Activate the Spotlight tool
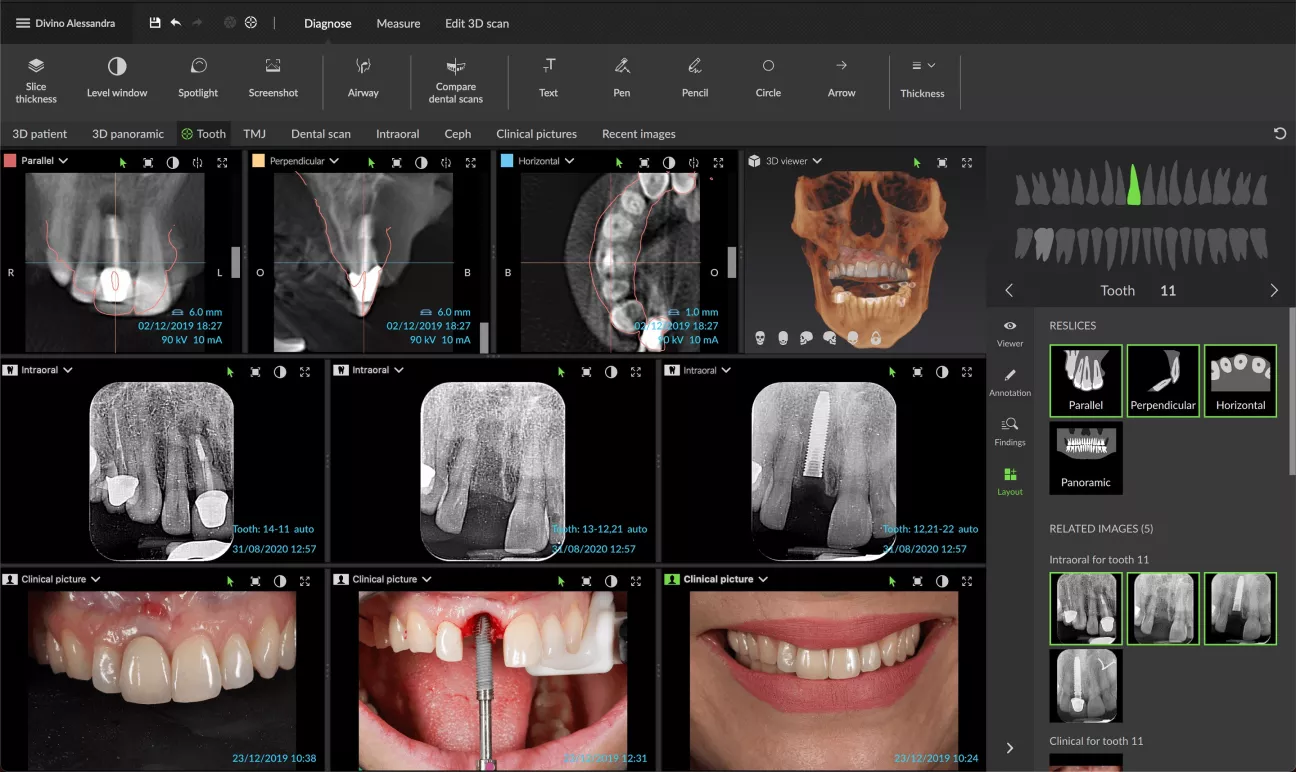Screen dimensions: 1296x772 tap(197, 80)
